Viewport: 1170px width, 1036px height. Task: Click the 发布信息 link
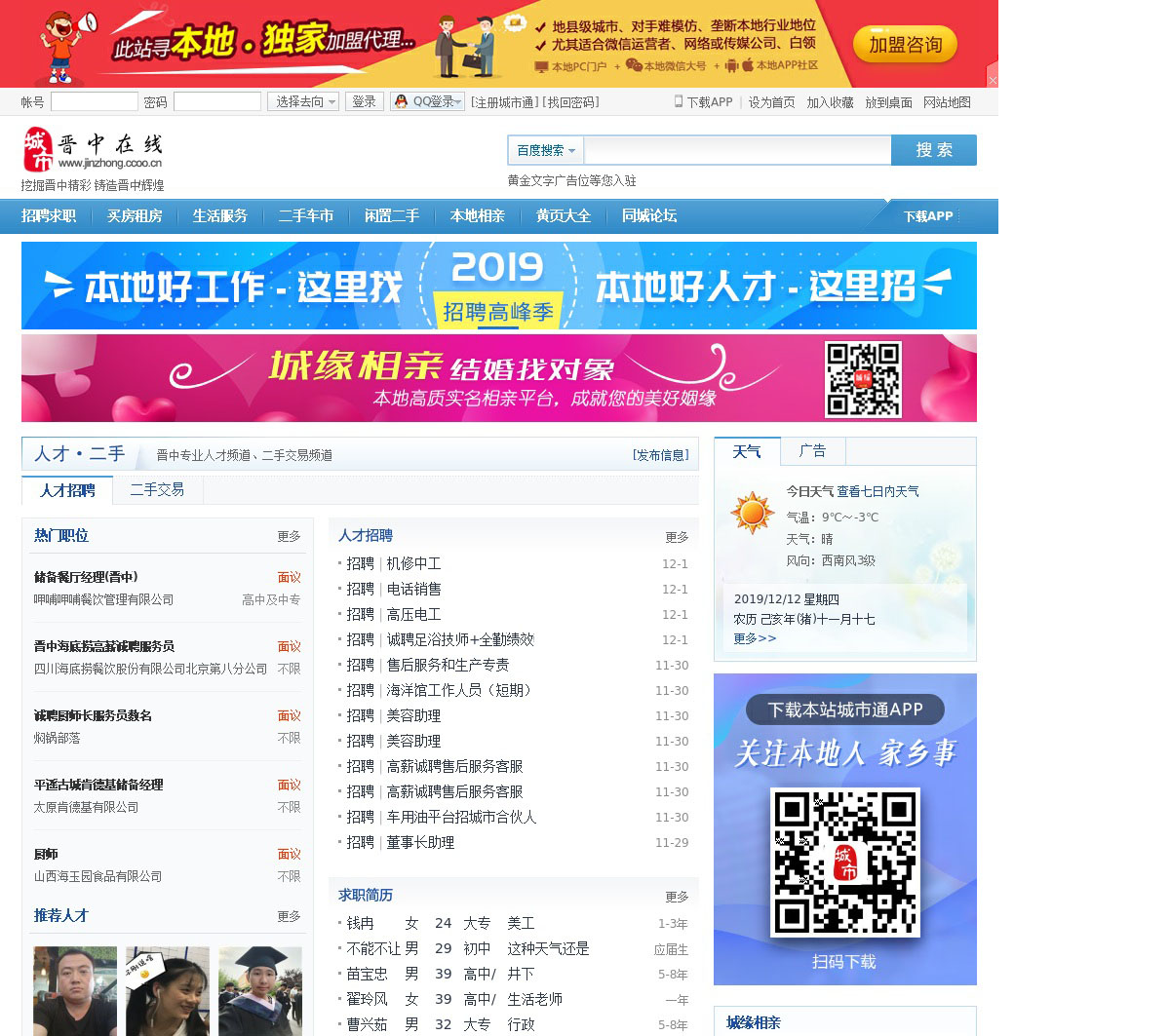[661, 455]
